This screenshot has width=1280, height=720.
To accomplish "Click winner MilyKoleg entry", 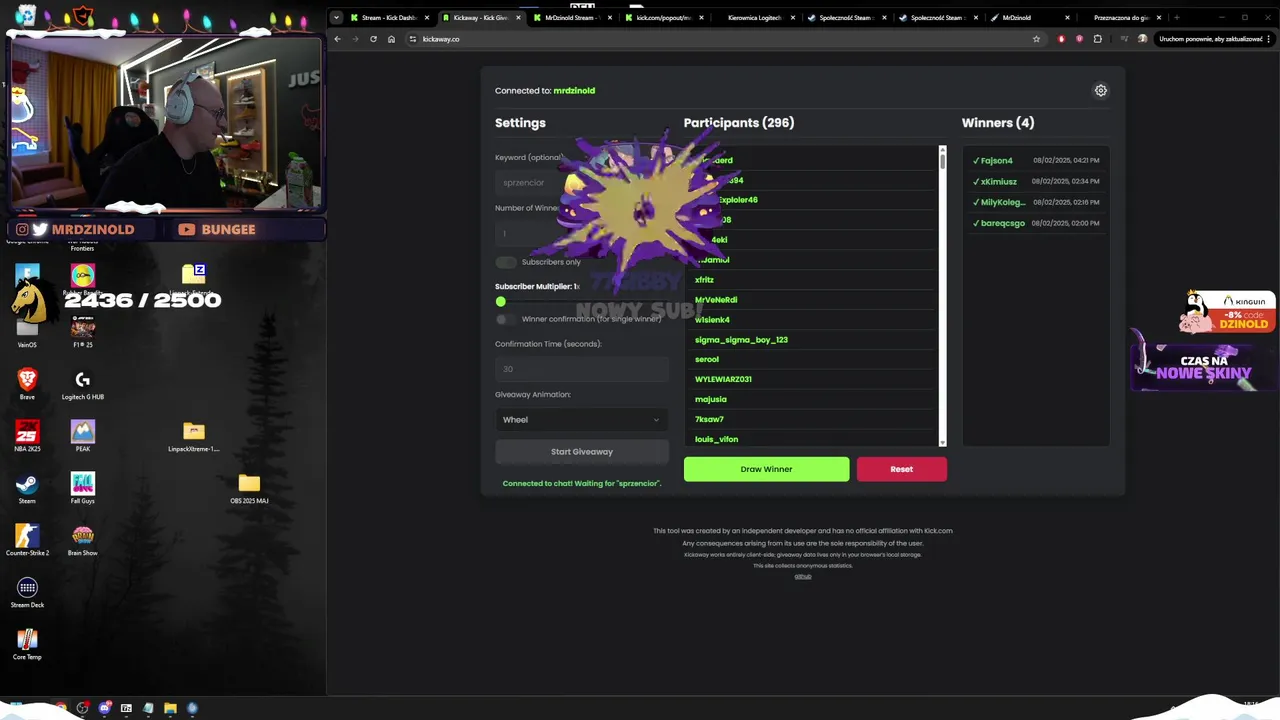I will point(1036,202).
